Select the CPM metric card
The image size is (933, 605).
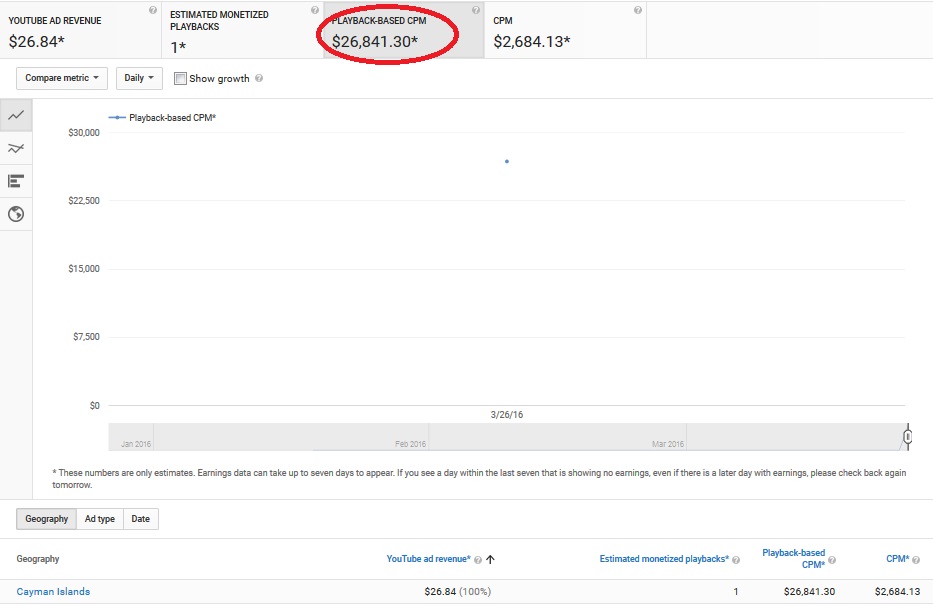tap(565, 30)
